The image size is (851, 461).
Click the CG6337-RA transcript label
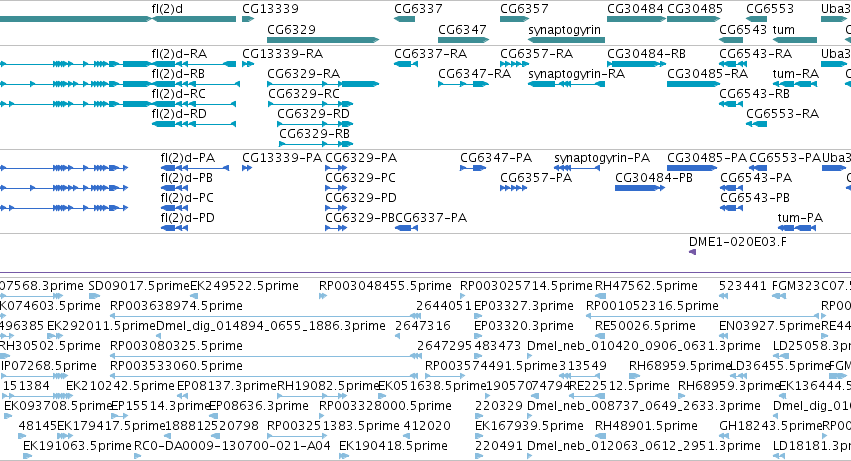pos(430,54)
